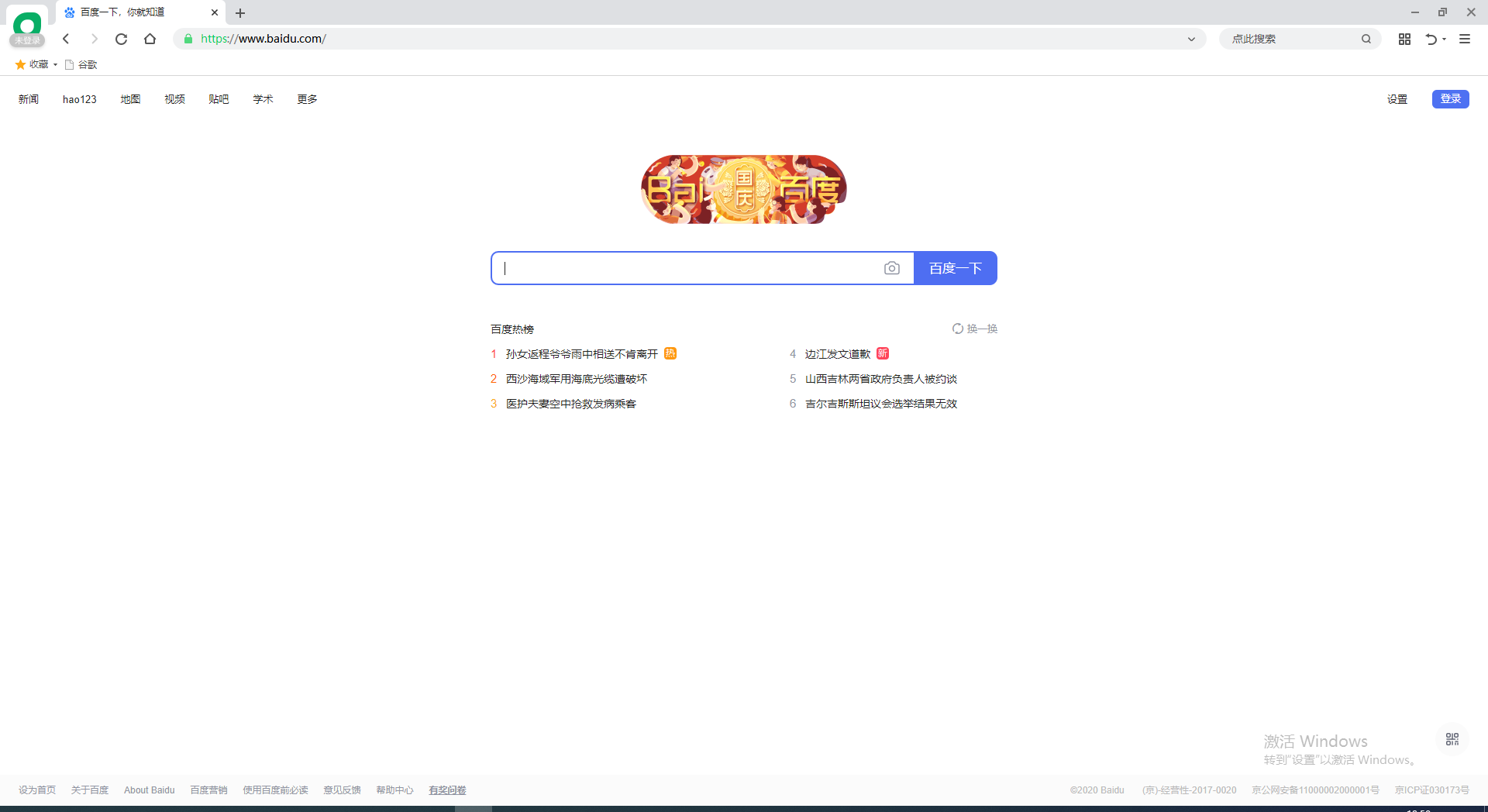The height and width of the screenshot is (812, 1488).
Task: Open About Baidu footer link
Action: (150, 790)
